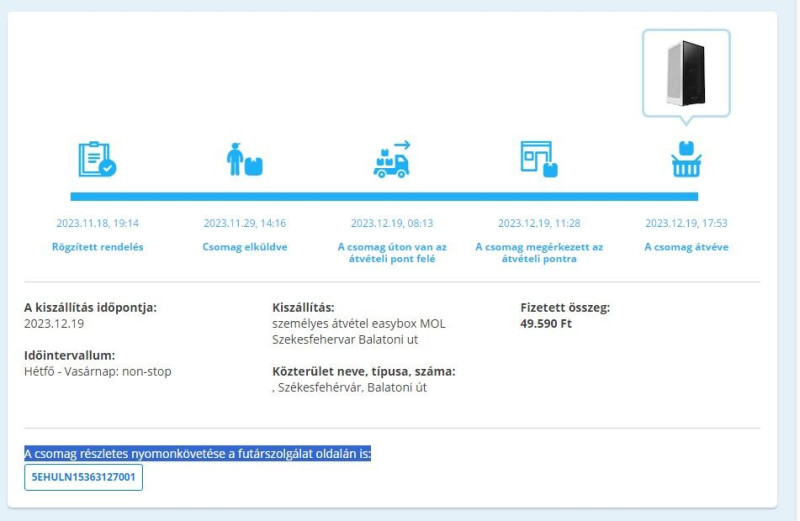Image resolution: width=800 pixels, height=521 pixels.
Task: Click the delivery date 2023.12.19 value
Action: 54,324
